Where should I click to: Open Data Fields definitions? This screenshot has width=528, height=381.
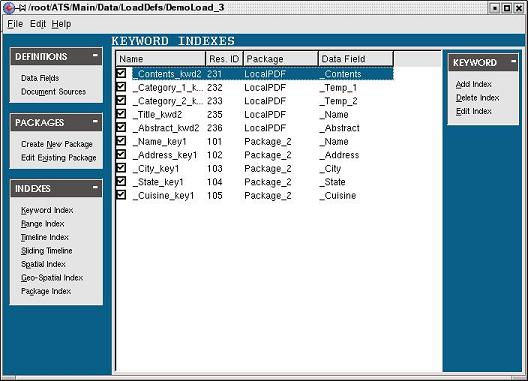tap(40, 78)
